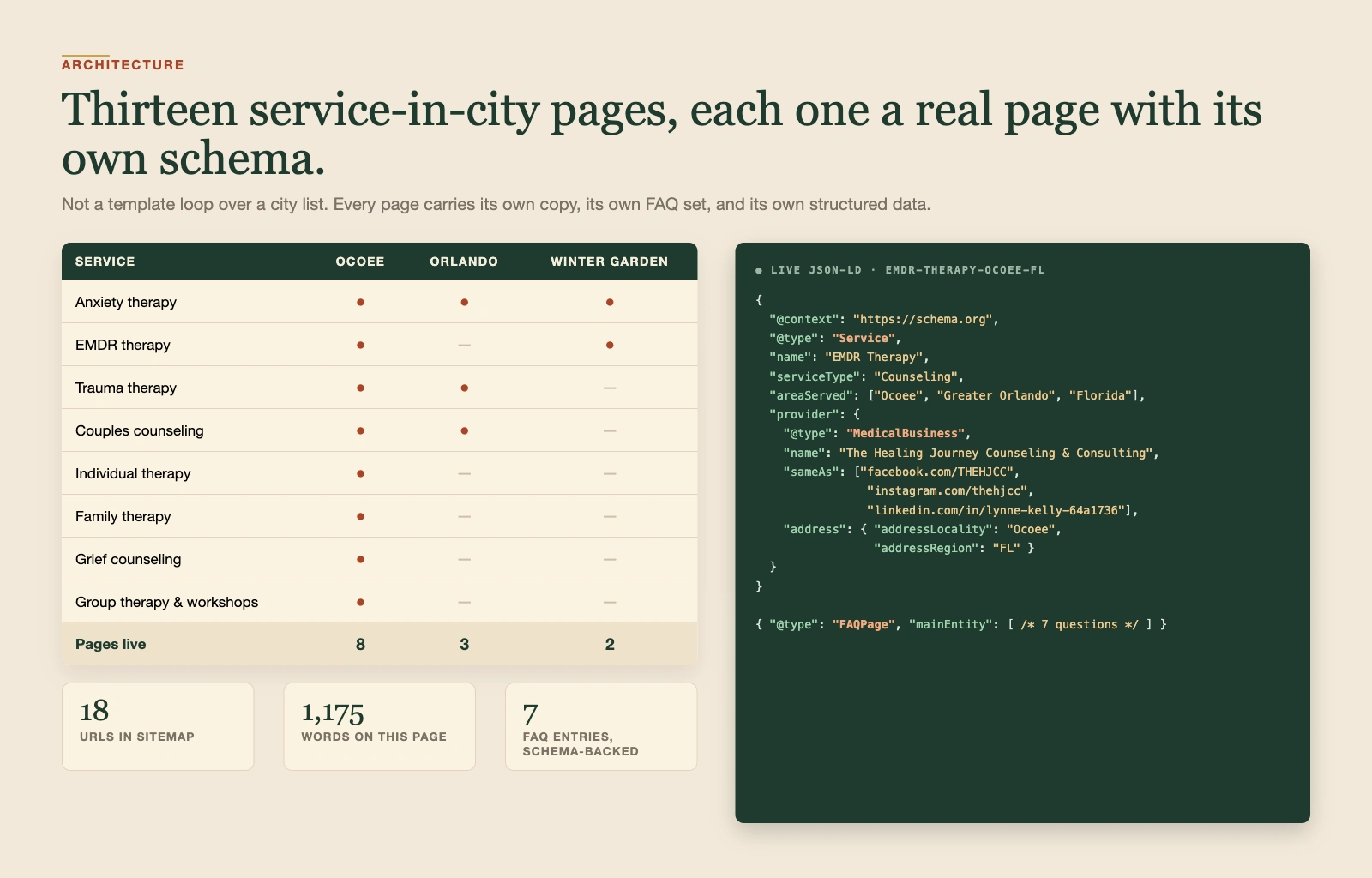Click the "MedicalBusiness" provider type value
This screenshot has width=1372, height=878.
click(x=906, y=433)
